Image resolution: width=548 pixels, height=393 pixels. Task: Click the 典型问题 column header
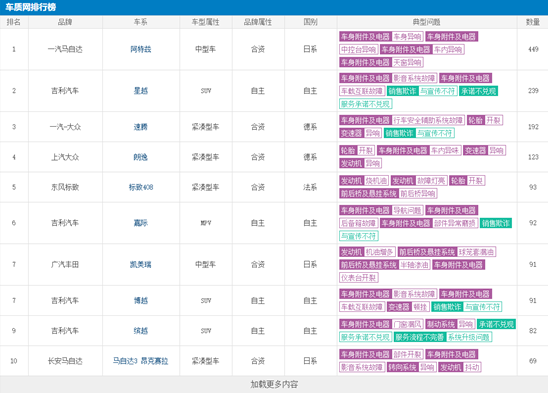click(427, 22)
